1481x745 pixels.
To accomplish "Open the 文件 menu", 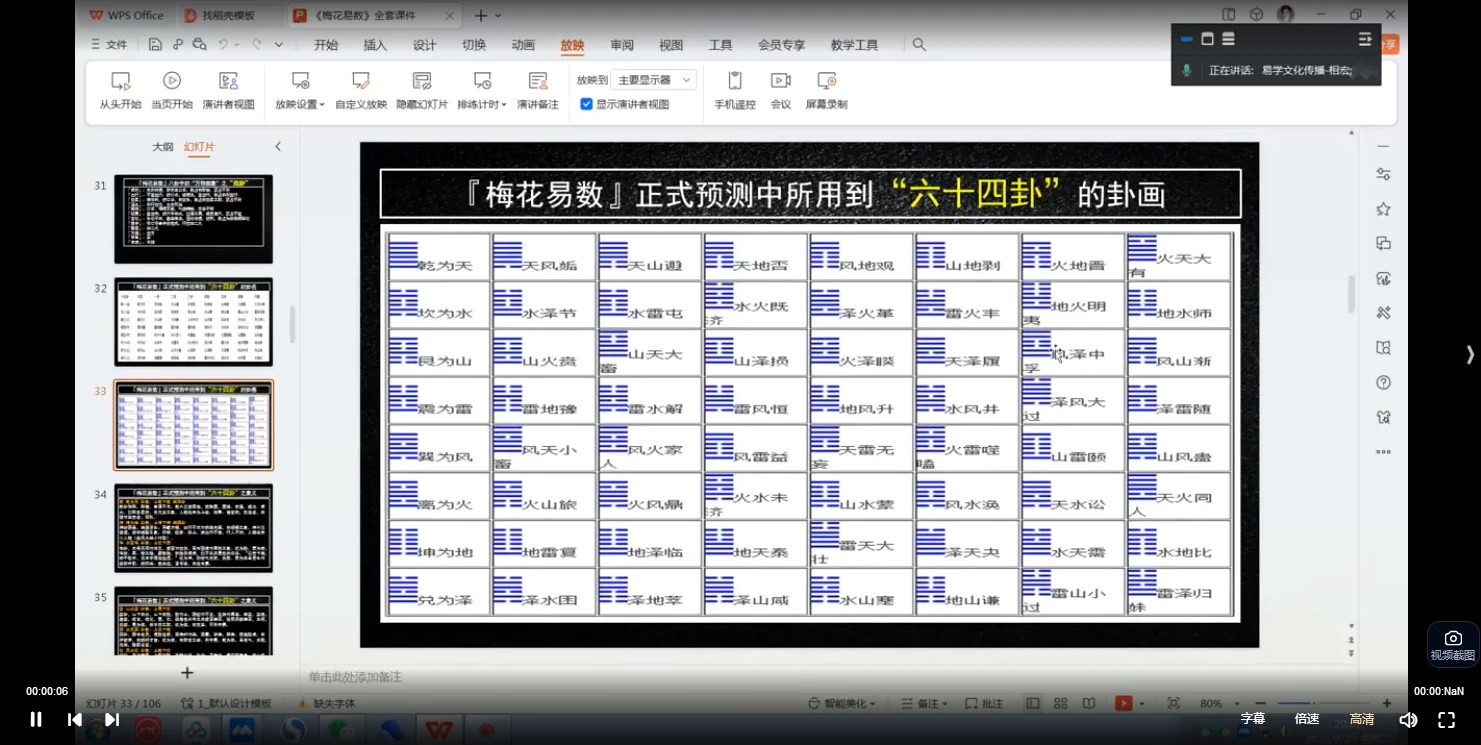I will 109,44.
